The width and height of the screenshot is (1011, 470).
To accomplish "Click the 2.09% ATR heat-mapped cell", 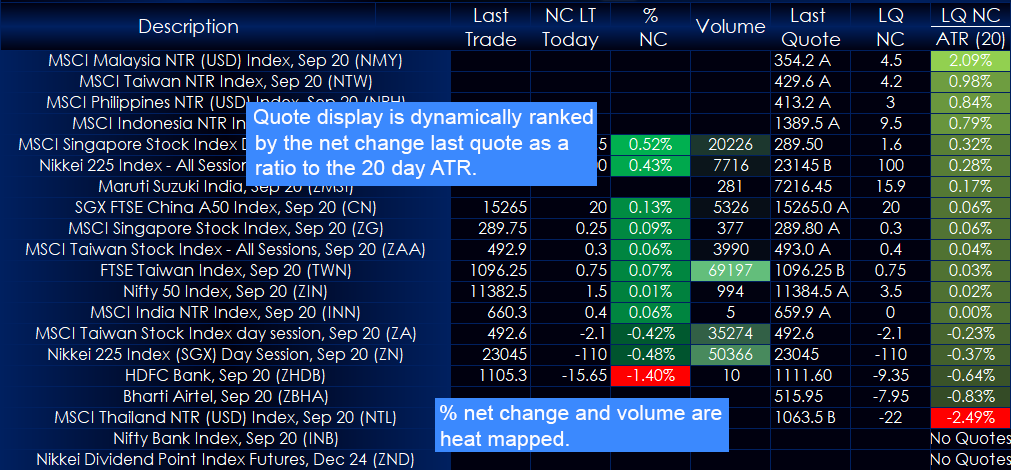I will (970, 61).
